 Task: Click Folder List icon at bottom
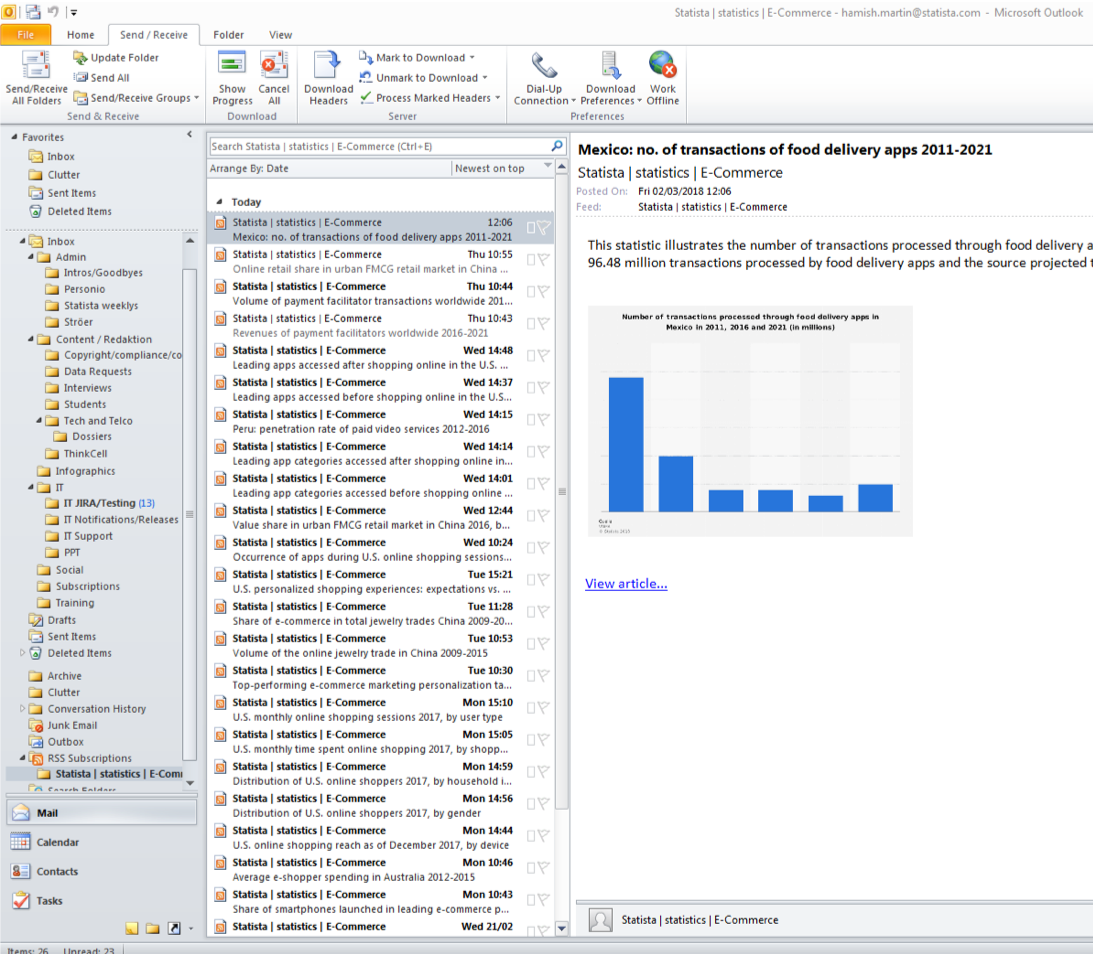(153, 928)
